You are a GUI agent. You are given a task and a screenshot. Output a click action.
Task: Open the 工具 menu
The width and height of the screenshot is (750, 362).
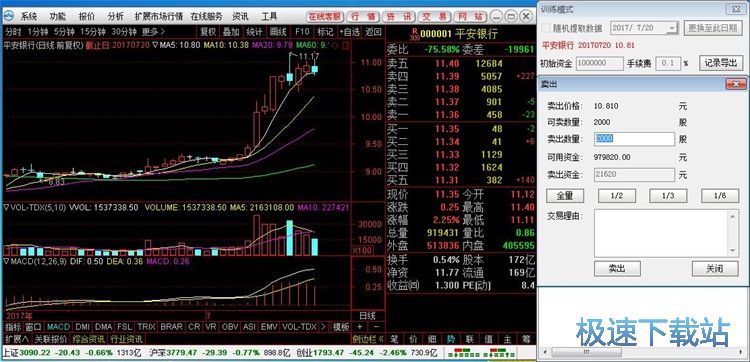pyautogui.click(x=269, y=16)
